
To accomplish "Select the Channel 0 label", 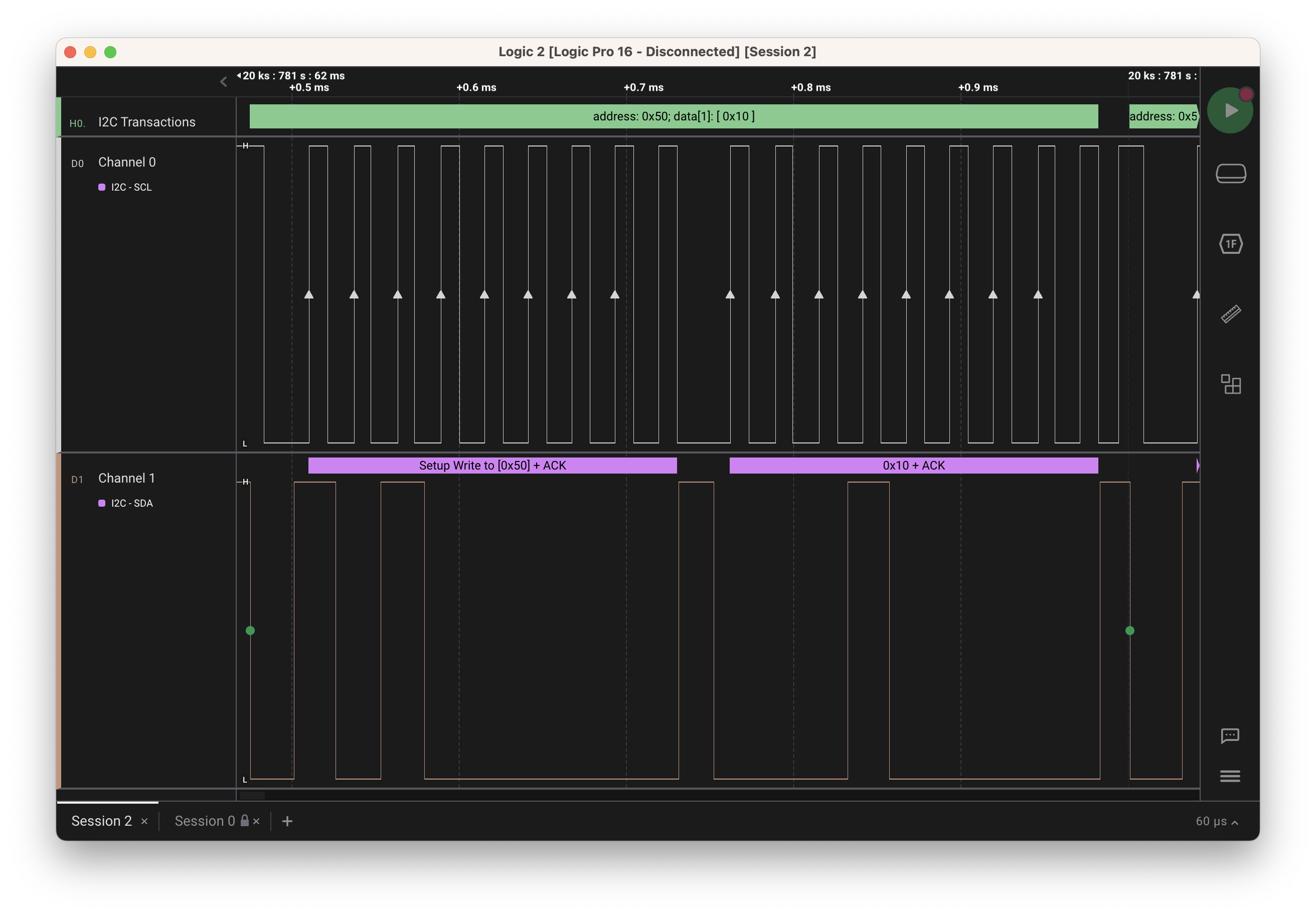I will pyautogui.click(x=127, y=162).
